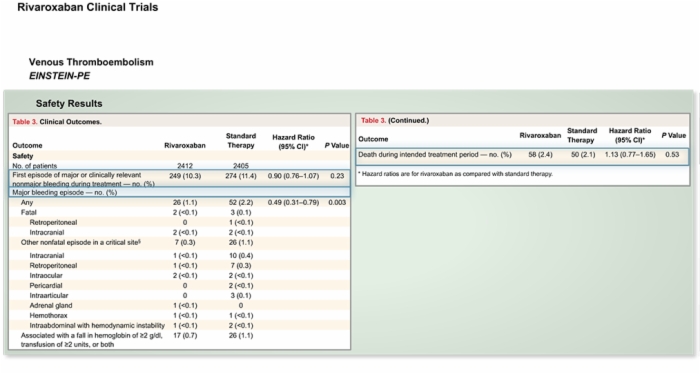Select the 'Intraocular' row label

click(x=46, y=275)
